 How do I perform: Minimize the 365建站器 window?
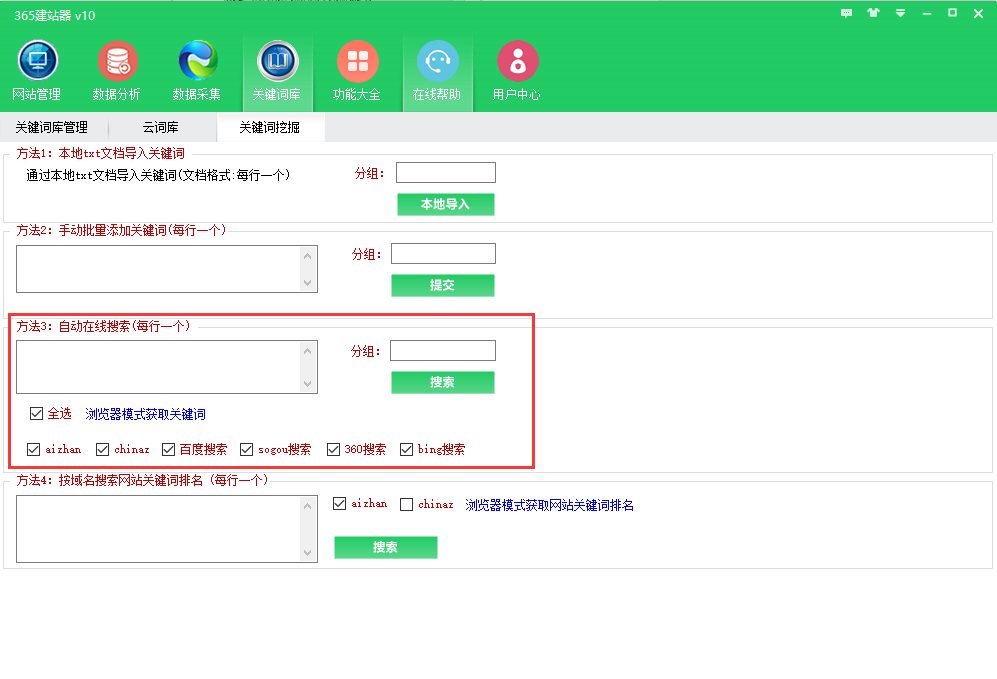click(x=927, y=13)
